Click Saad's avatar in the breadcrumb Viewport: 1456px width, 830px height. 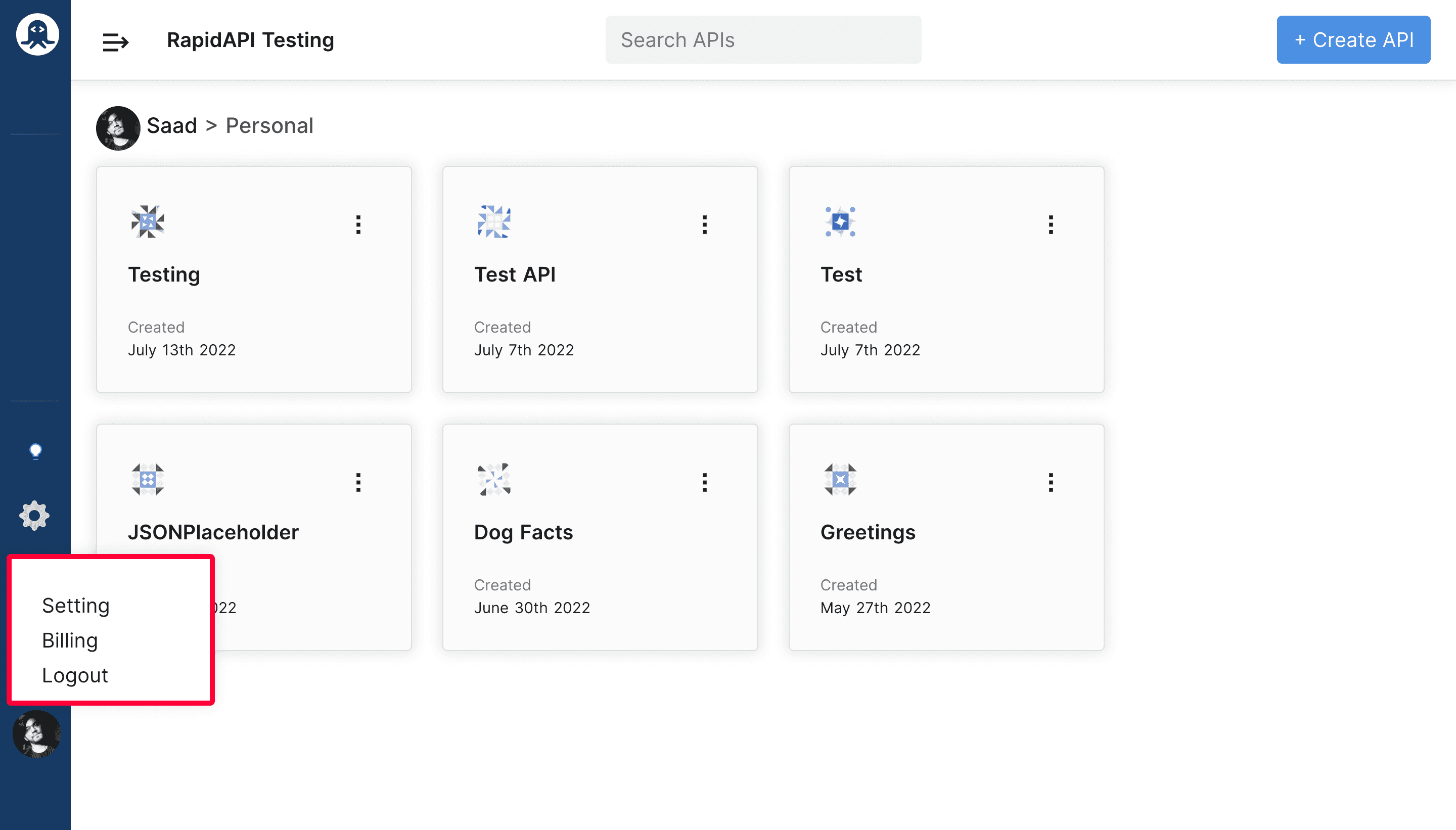coord(118,128)
